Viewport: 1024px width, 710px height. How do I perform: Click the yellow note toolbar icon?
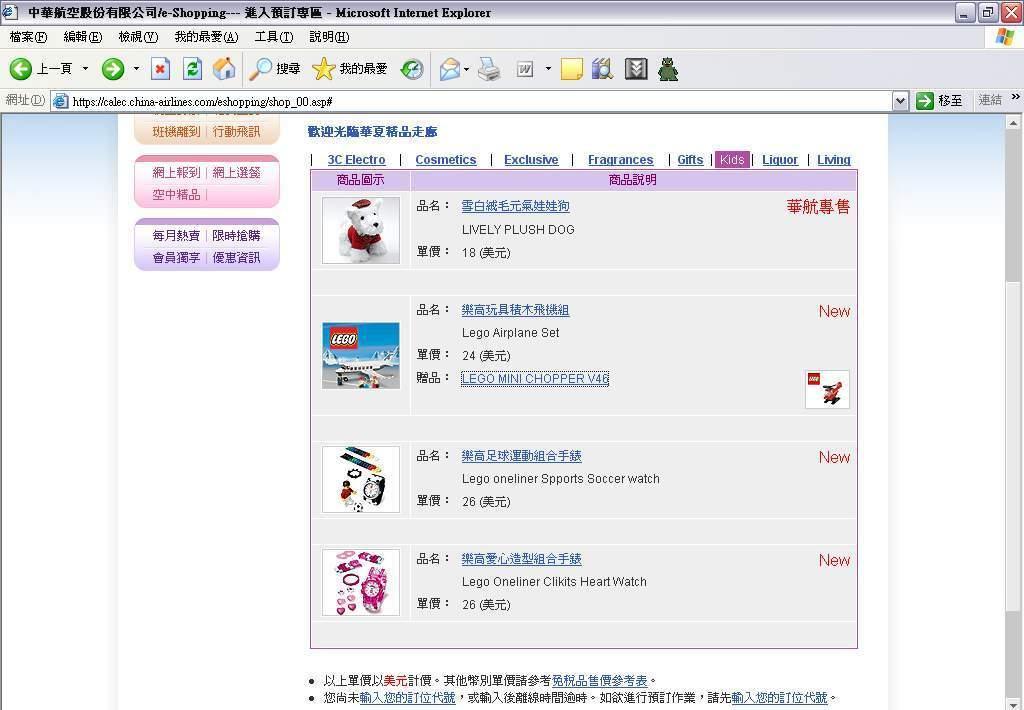click(x=571, y=69)
